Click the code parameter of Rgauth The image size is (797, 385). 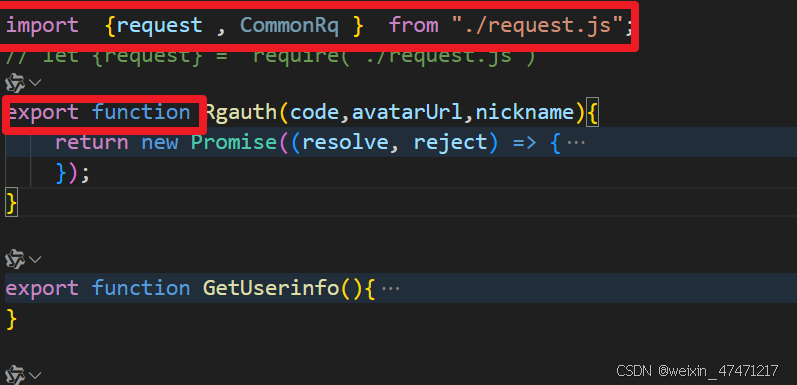(x=314, y=112)
